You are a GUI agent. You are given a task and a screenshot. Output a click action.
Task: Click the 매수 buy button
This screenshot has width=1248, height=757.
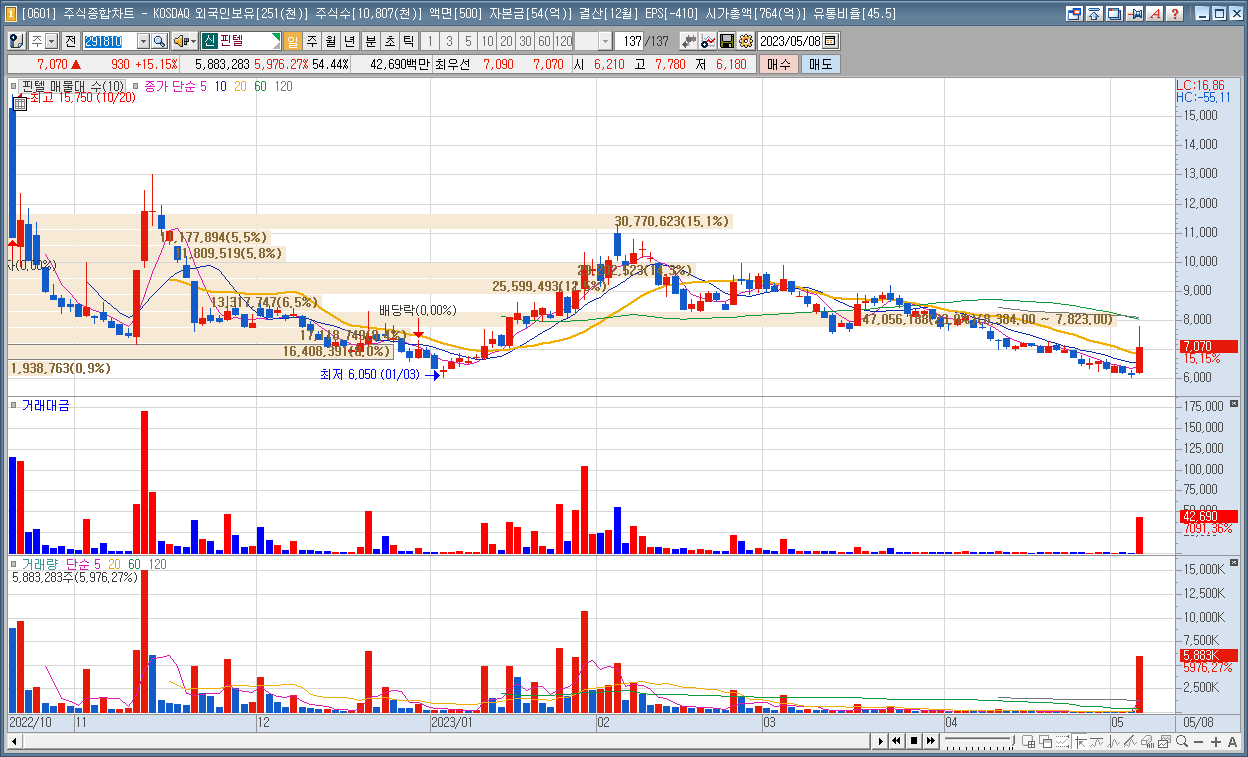pos(779,64)
